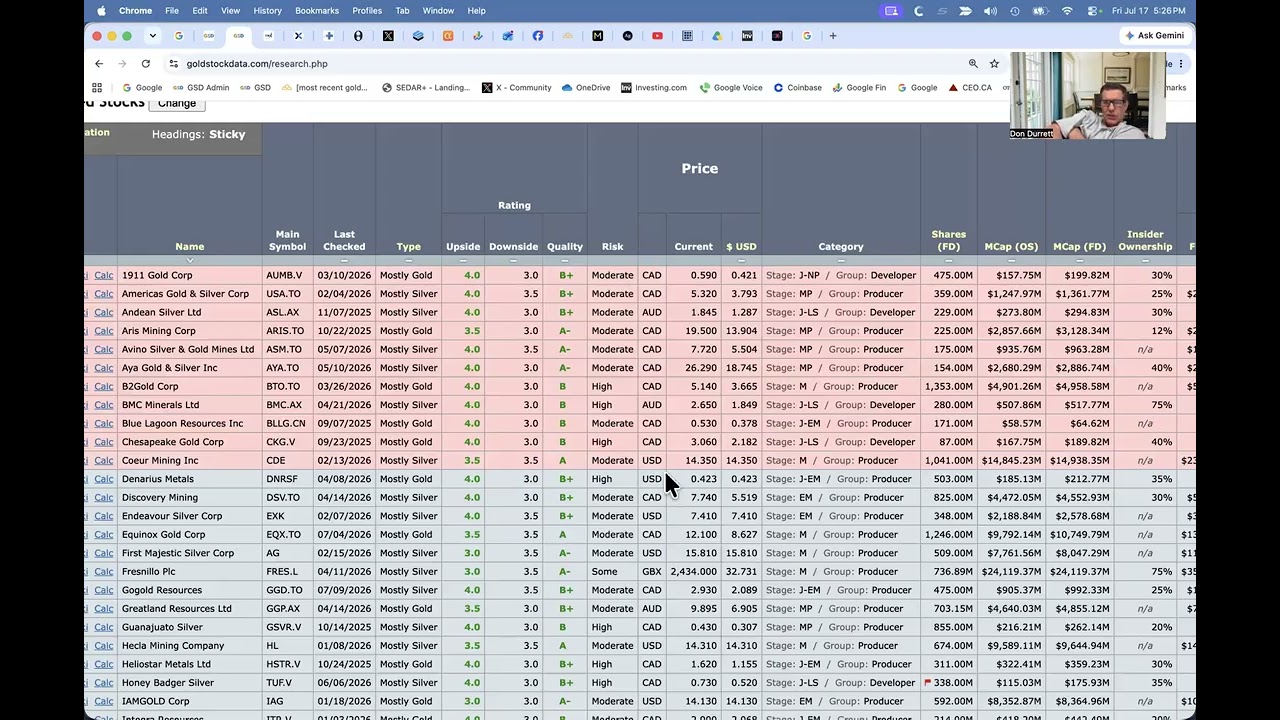Click the 2,434.000 current price cell

[693, 572]
